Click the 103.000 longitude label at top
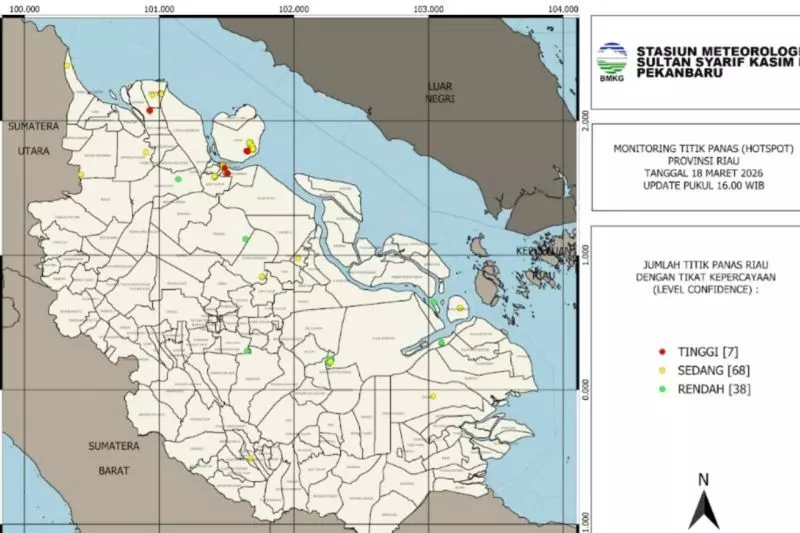The height and width of the screenshot is (533, 800). tap(428, 9)
